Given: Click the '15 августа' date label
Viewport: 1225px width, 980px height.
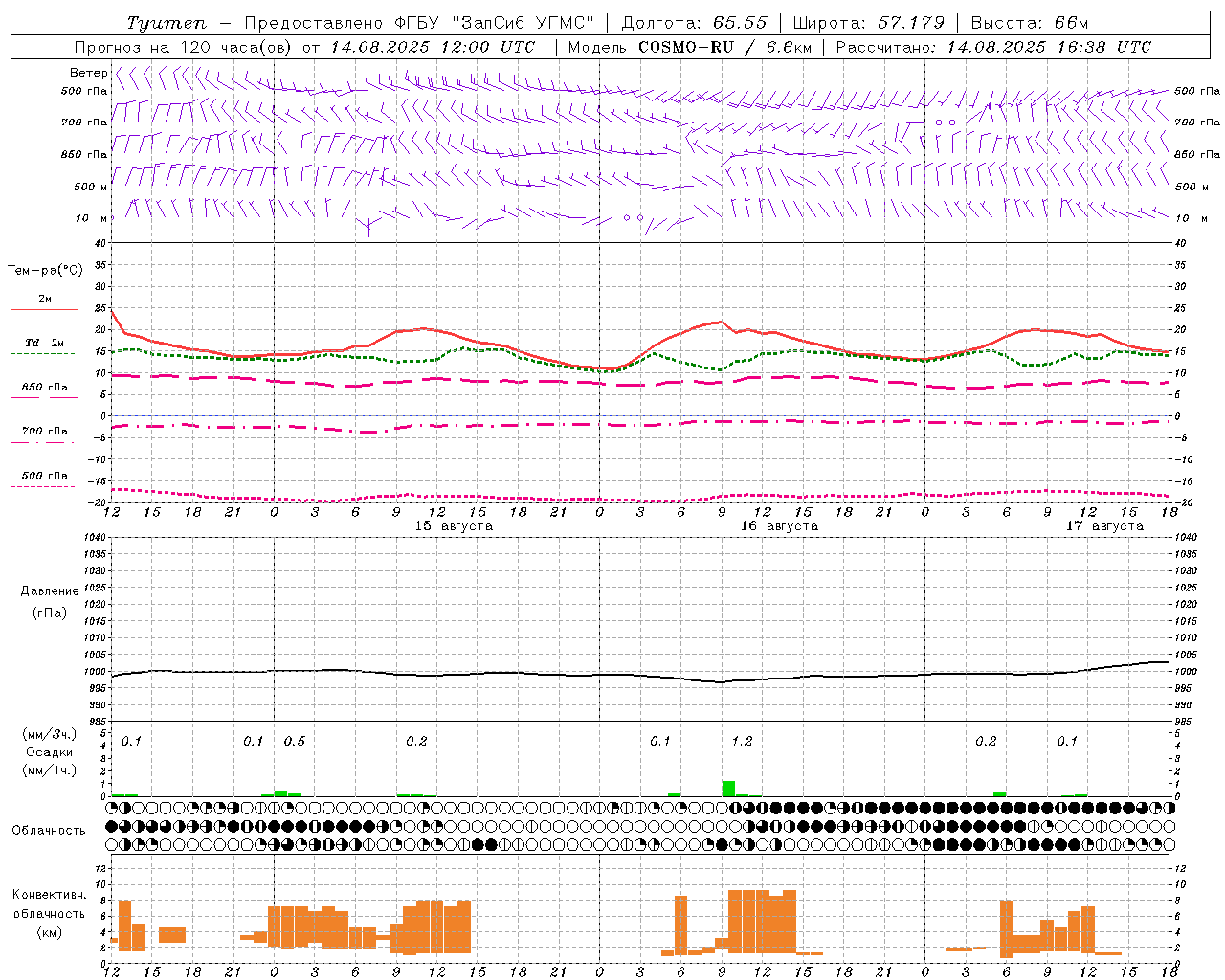Looking at the screenshot, I should [x=454, y=526].
